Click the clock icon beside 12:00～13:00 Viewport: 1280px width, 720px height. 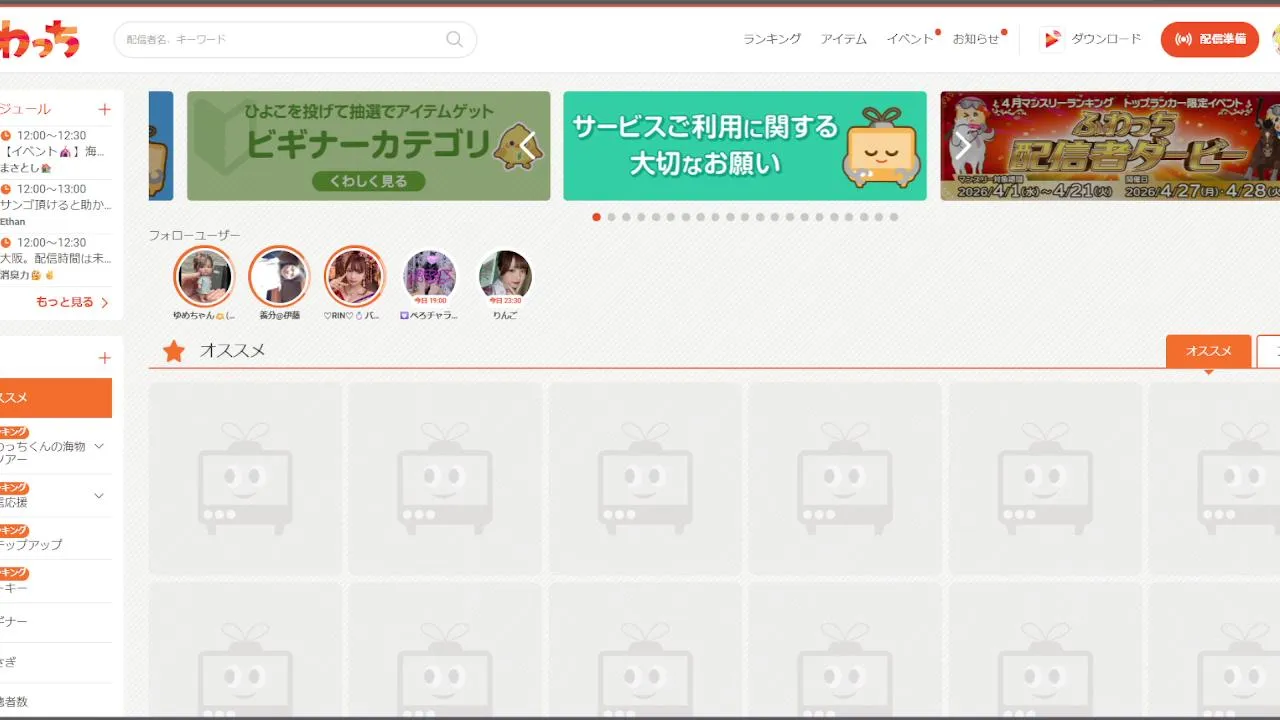coord(6,189)
